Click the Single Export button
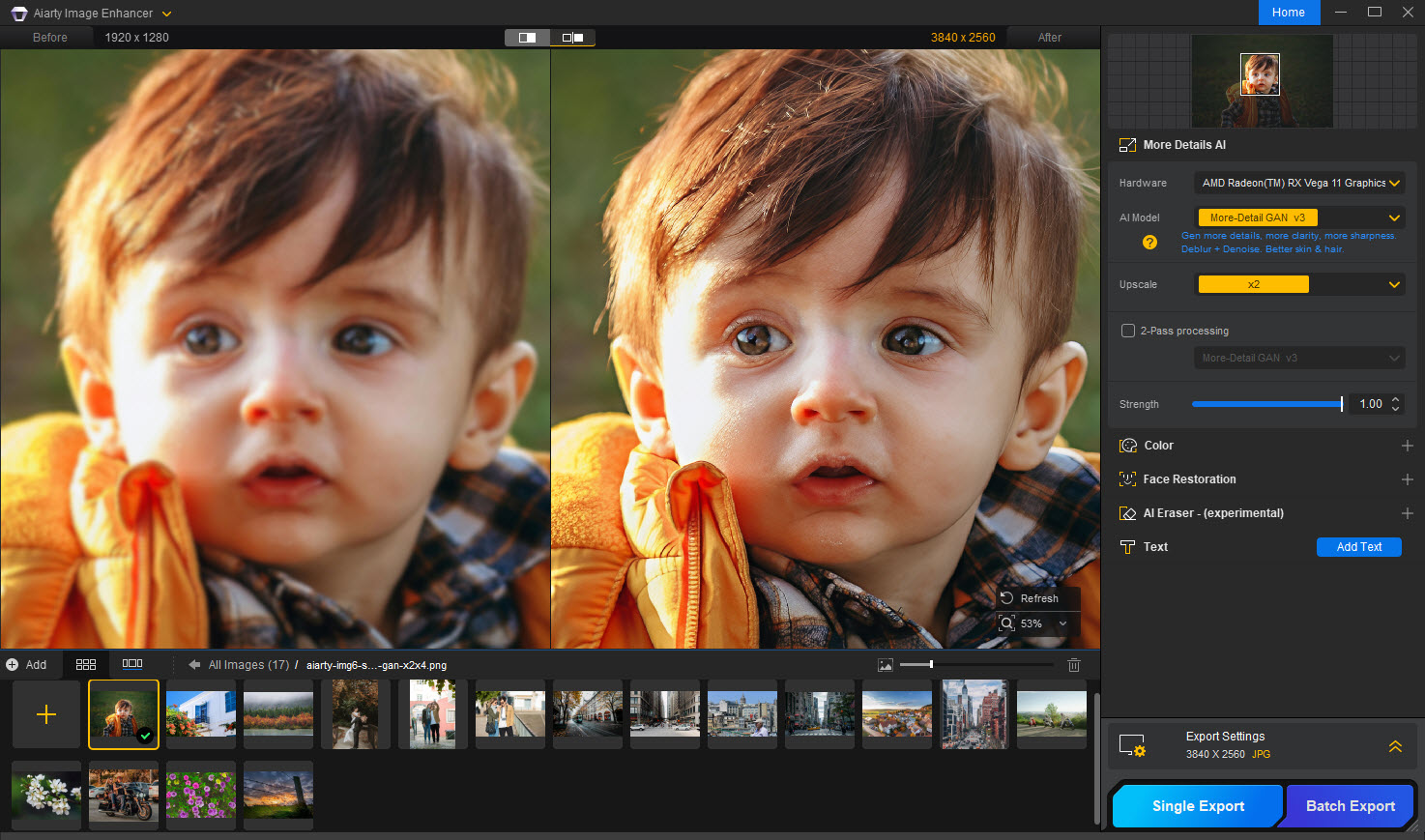The height and width of the screenshot is (840, 1425). tap(1198, 806)
